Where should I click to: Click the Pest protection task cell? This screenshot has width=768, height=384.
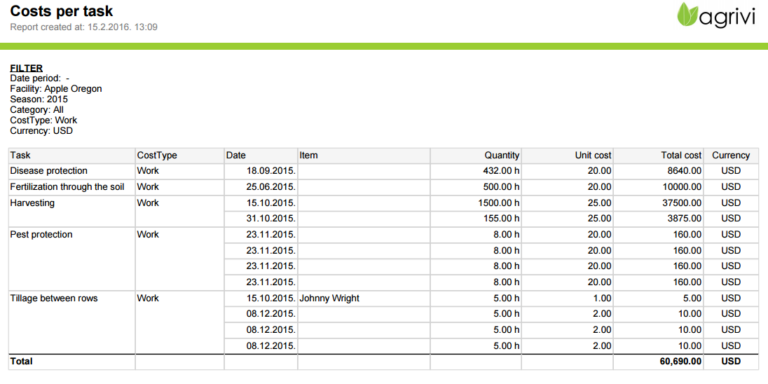pos(72,258)
